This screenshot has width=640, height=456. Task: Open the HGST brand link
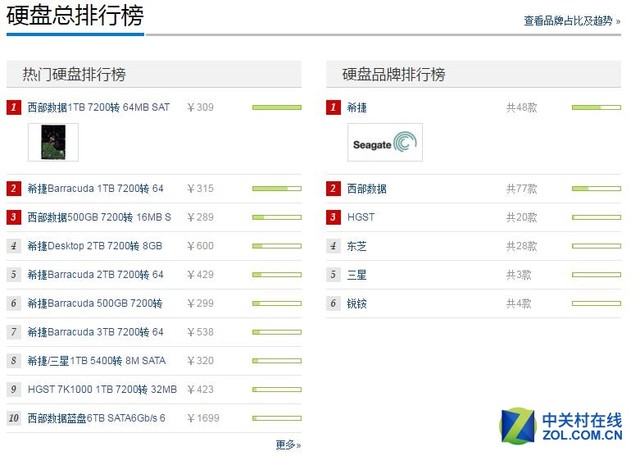click(x=361, y=217)
